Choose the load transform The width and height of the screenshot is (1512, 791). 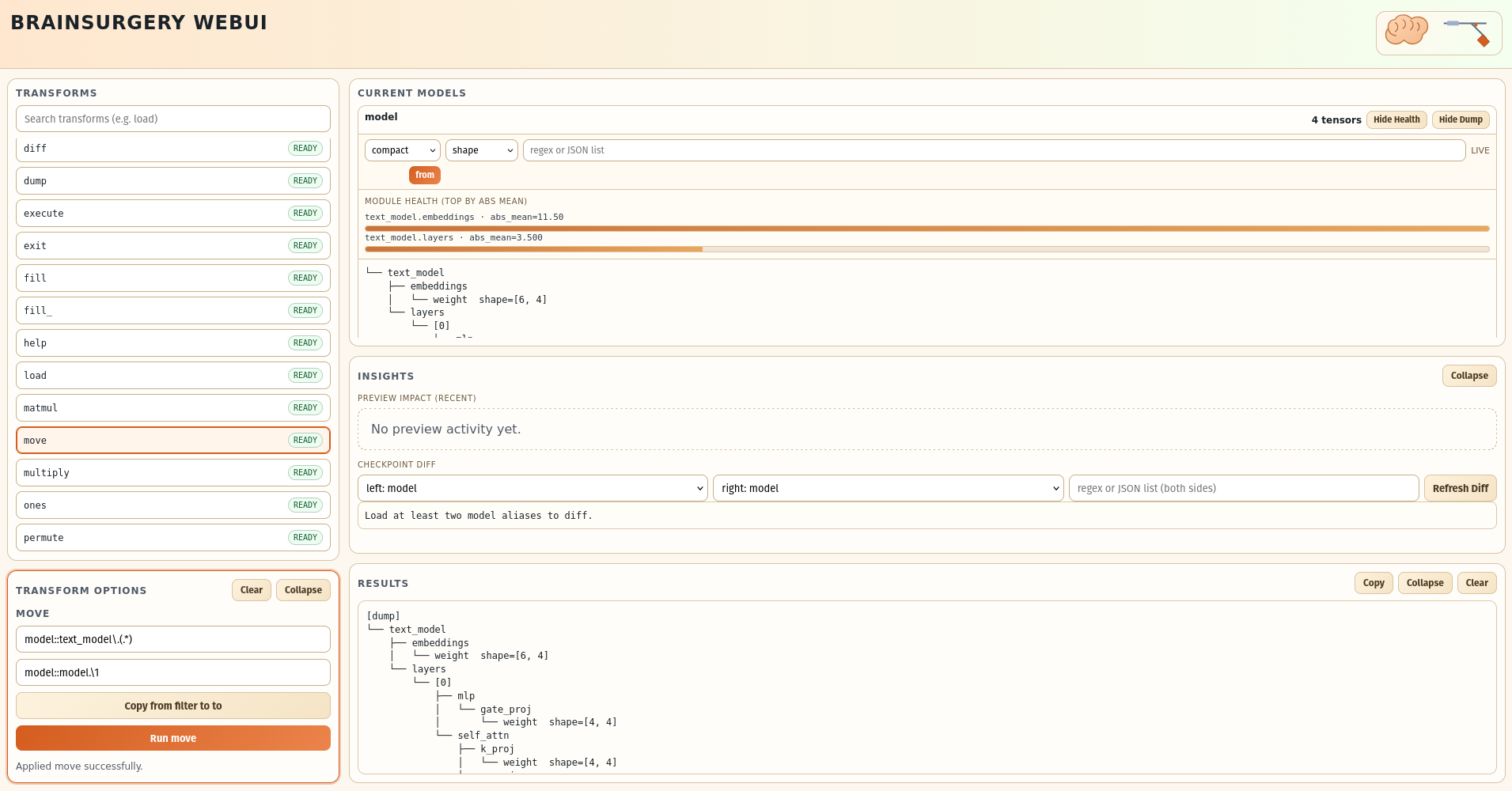(173, 376)
